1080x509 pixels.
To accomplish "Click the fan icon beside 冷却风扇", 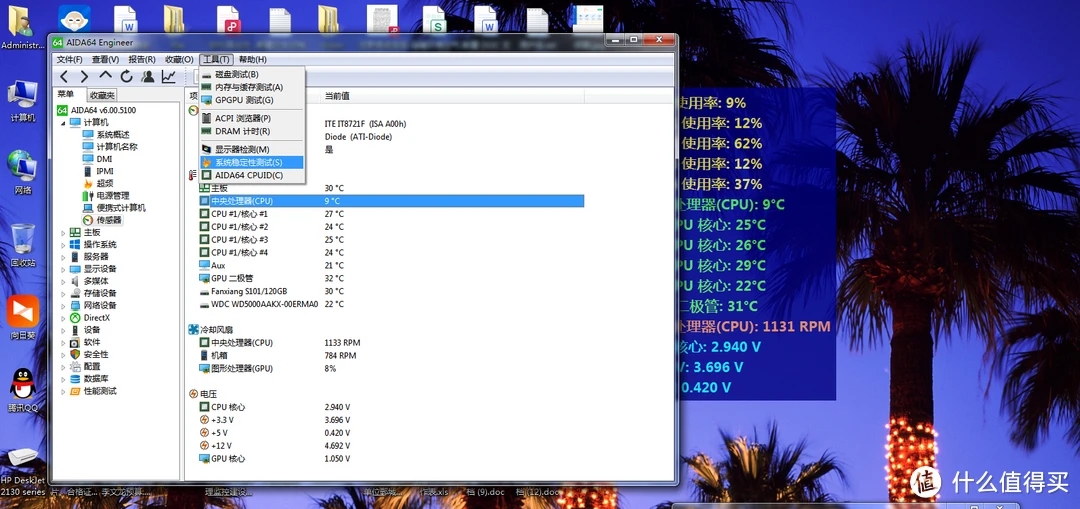I will tap(194, 330).
